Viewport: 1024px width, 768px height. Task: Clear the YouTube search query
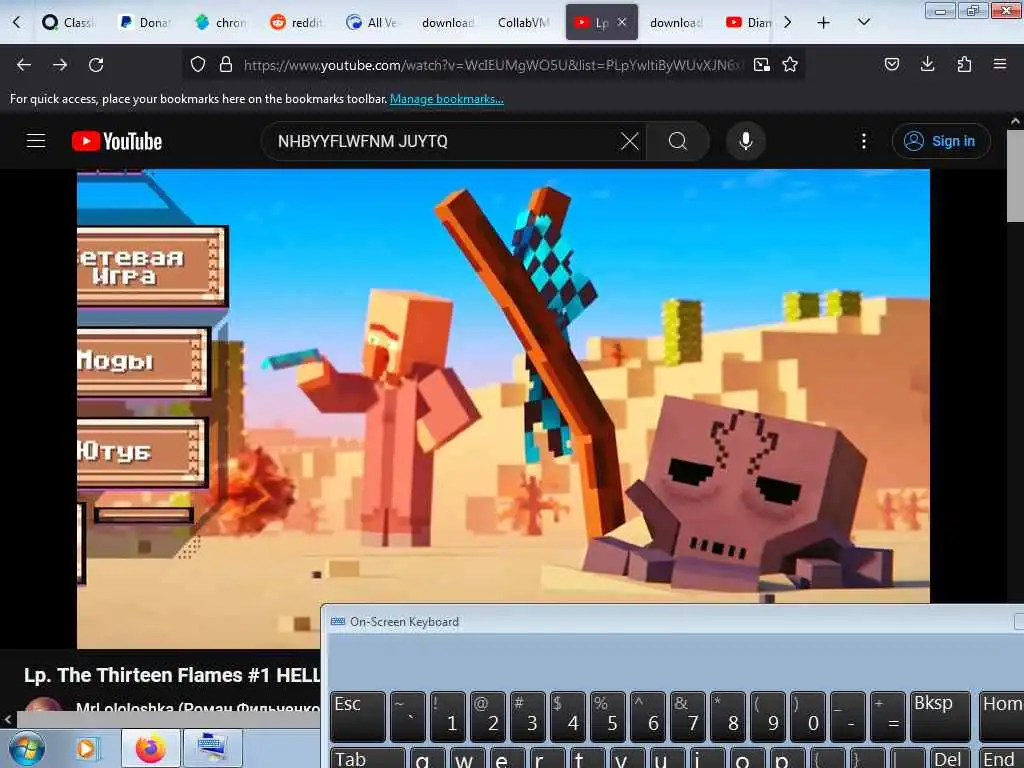click(630, 141)
